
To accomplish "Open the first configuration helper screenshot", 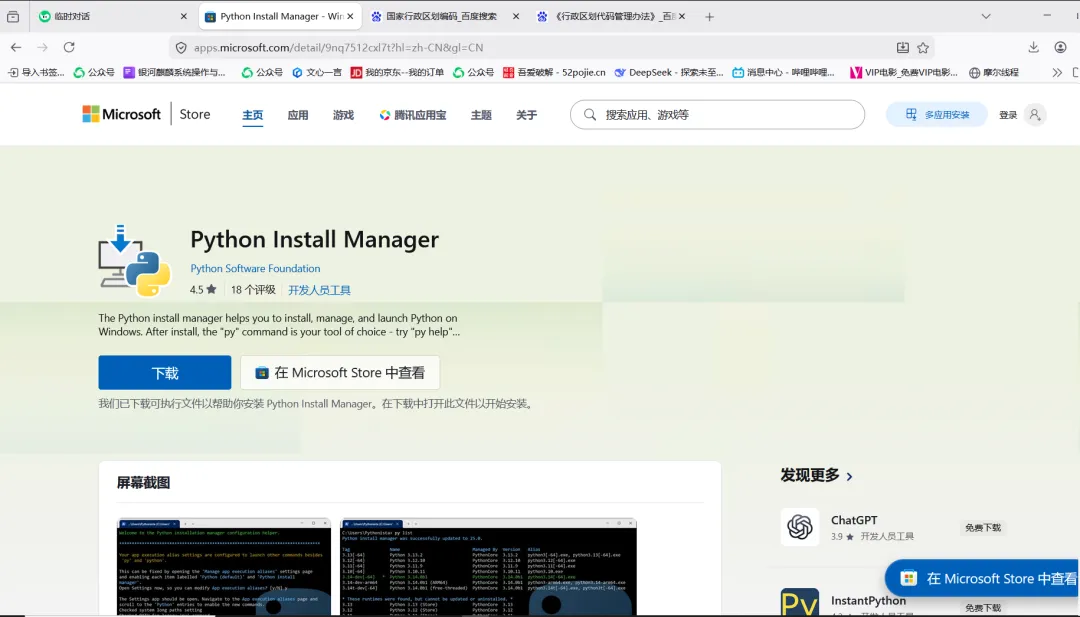I will [x=224, y=566].
